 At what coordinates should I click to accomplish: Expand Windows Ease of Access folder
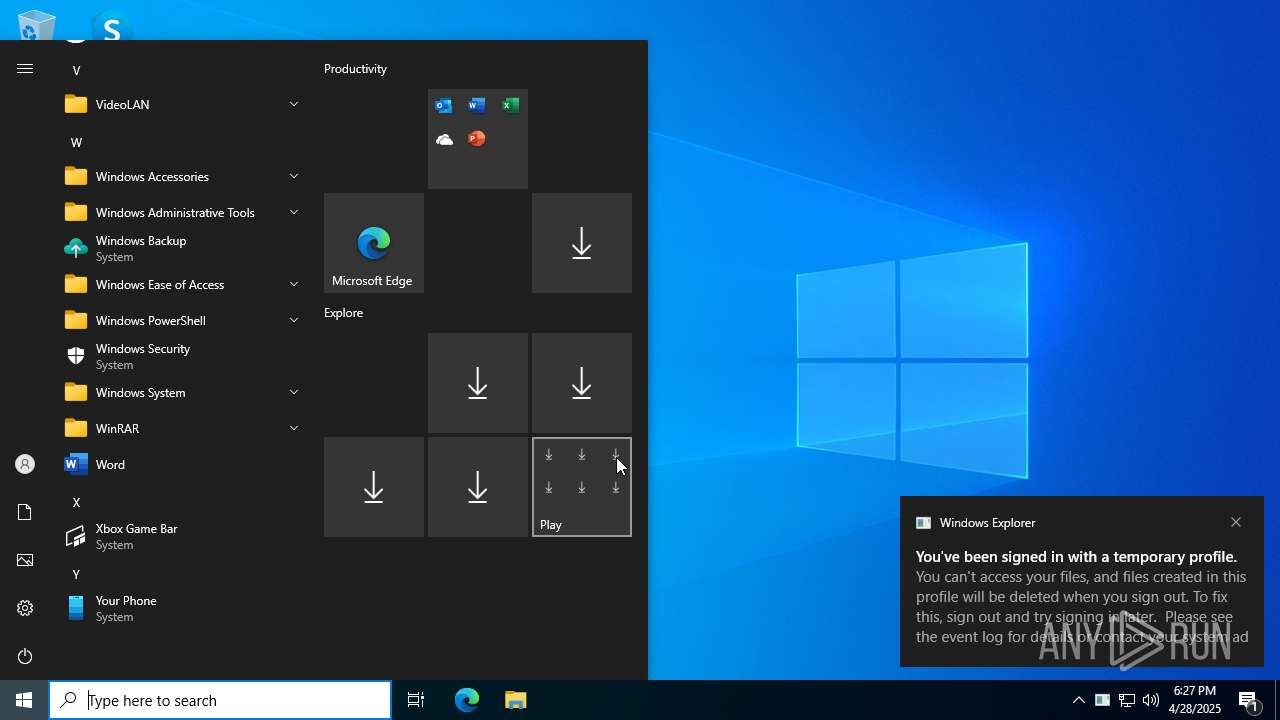point(182,284)
